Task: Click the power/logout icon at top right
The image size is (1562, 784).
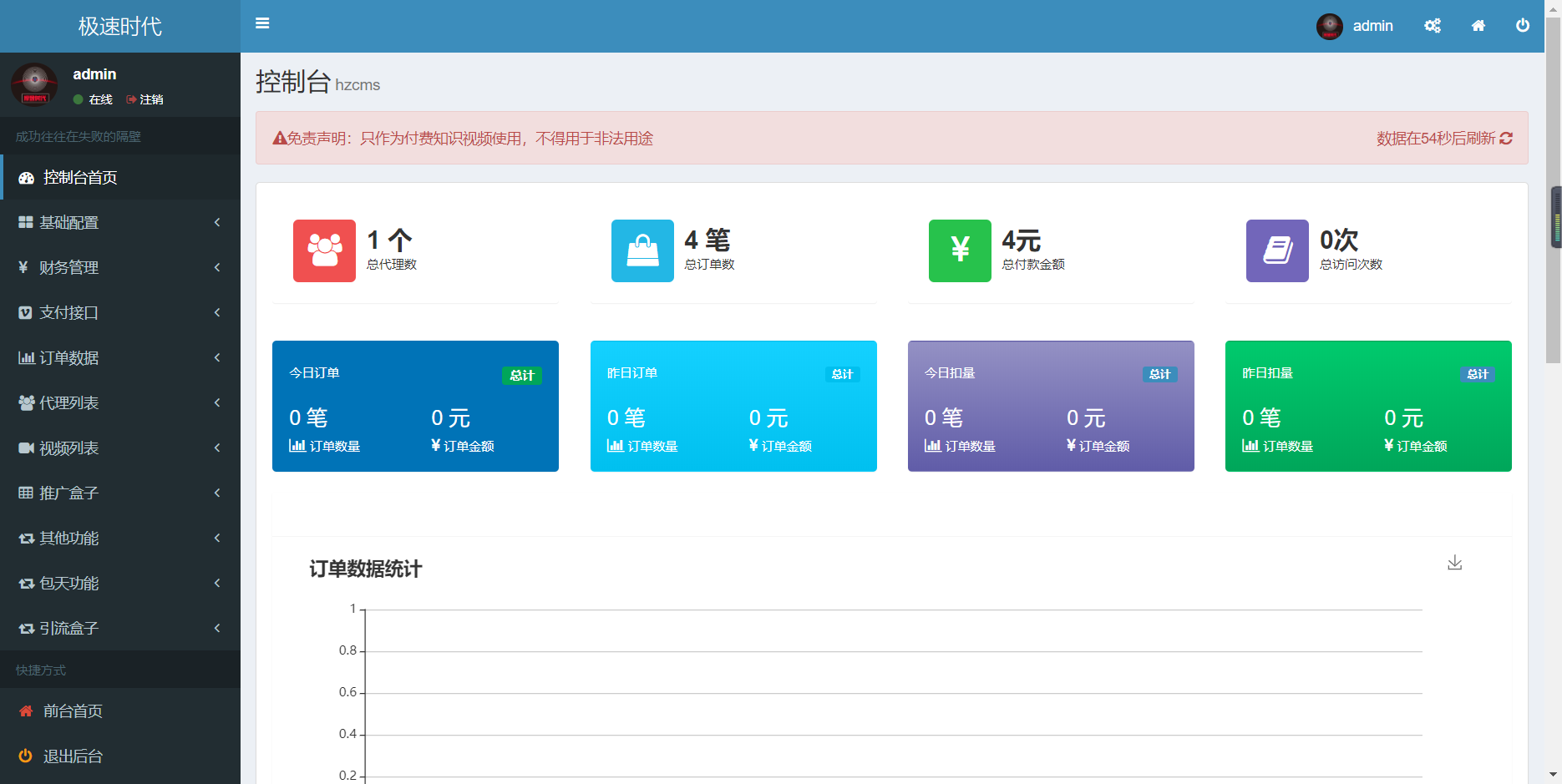Action: (x=1522, y=25)
